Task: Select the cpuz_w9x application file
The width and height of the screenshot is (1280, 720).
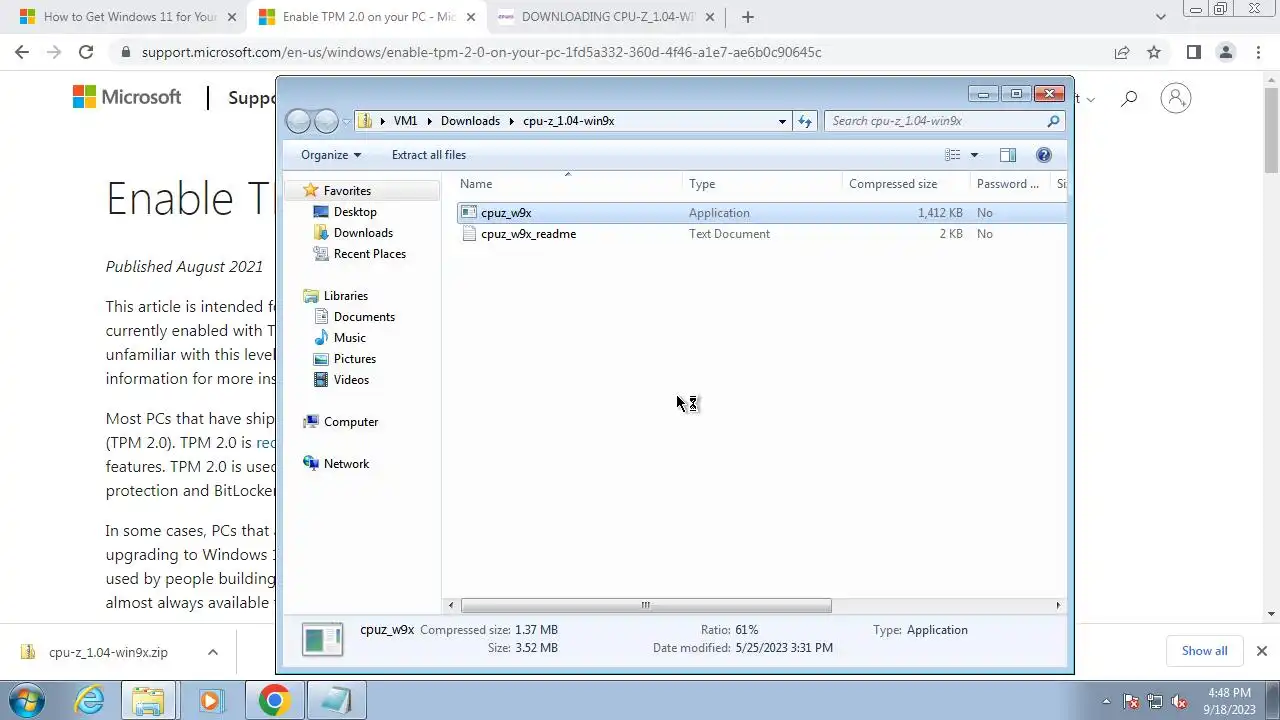Action: point(506,213)
